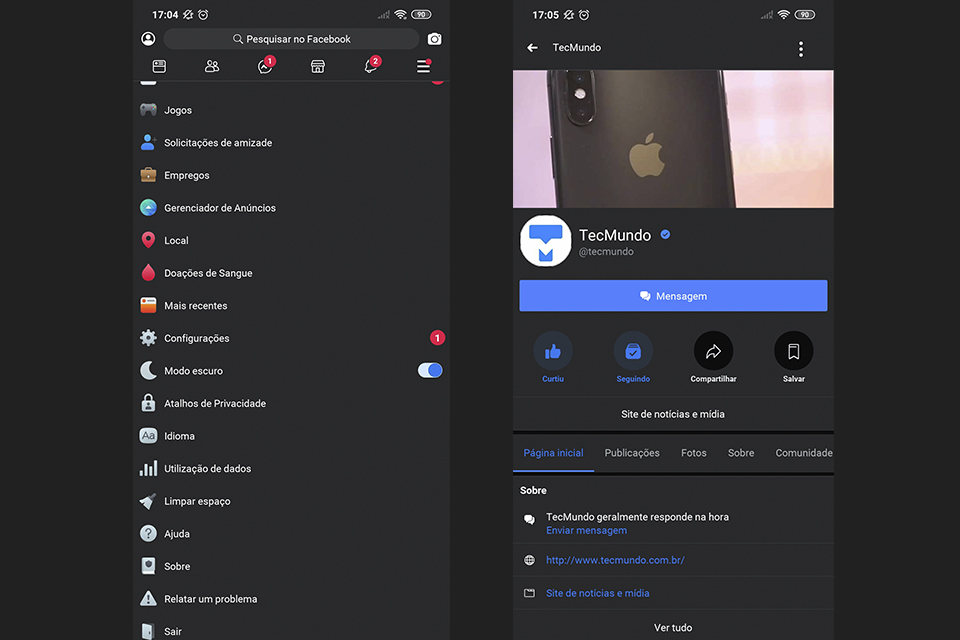Click the category folder icon beside Site de notícias

pos(530,593)
